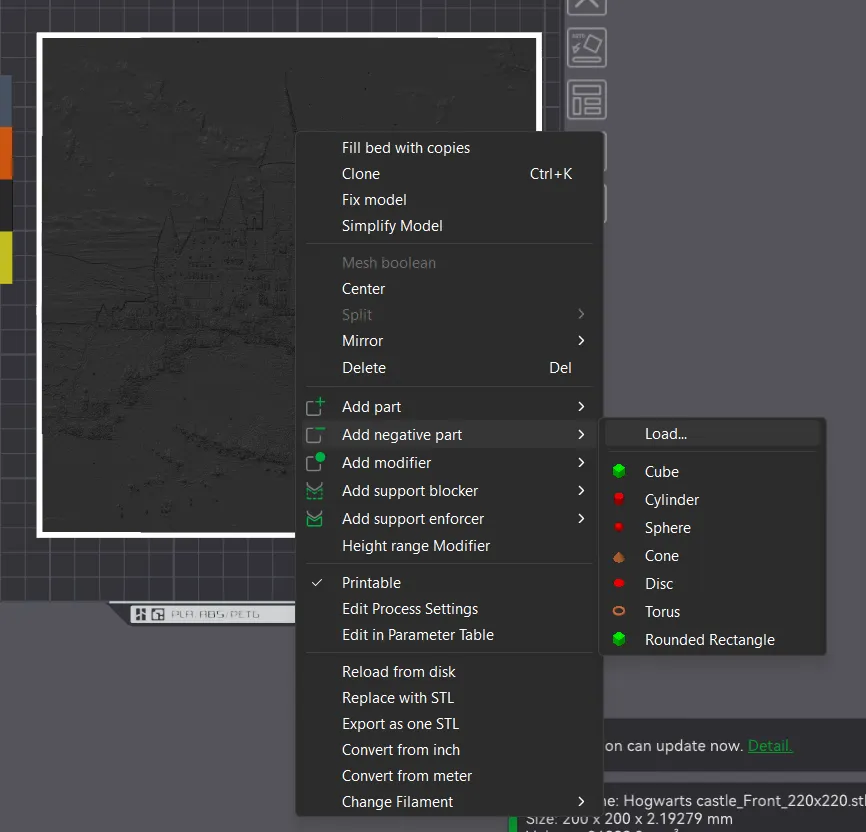Click the Hogwarts castle_Front_220x220.stl file name
Image resolution: width=866 pixels, height=832 pixels.
744,801
